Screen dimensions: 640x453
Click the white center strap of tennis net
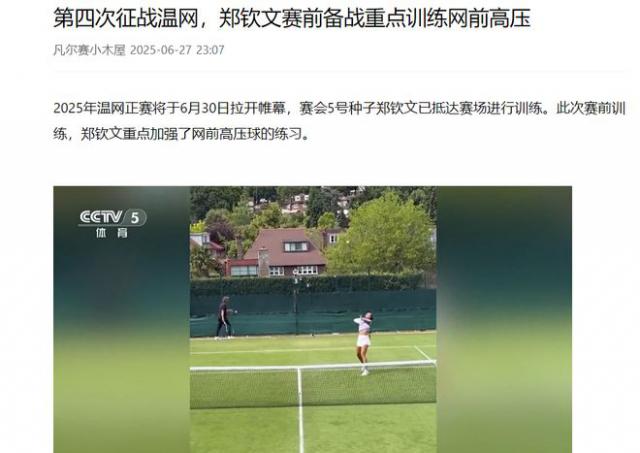point(300,408)
